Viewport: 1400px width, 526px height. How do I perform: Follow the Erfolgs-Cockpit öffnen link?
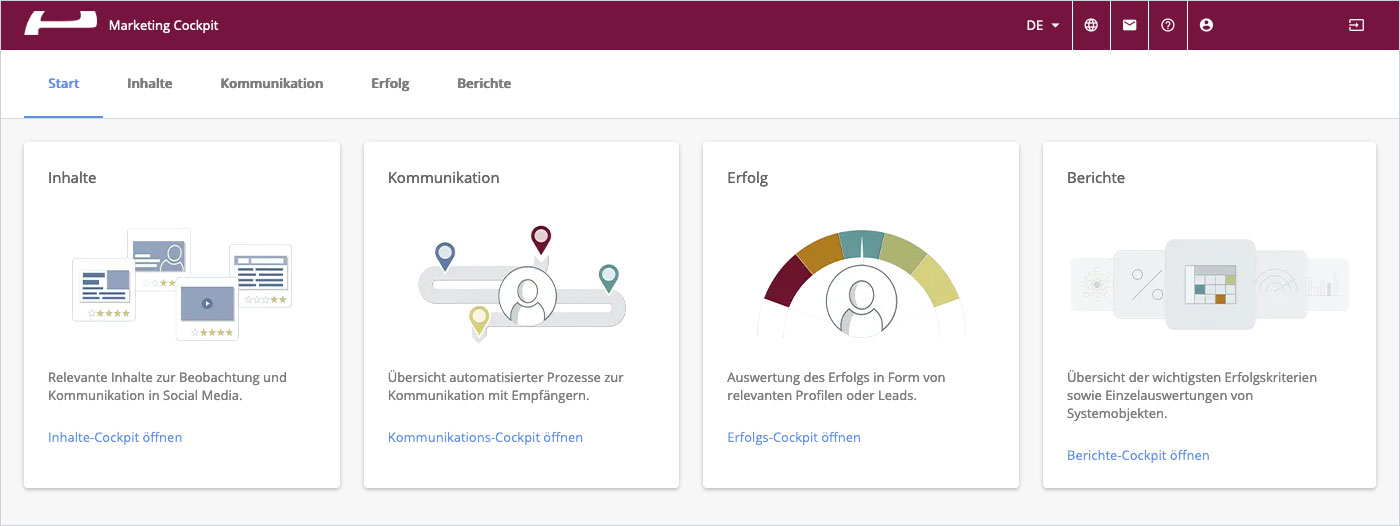(794, 438)
